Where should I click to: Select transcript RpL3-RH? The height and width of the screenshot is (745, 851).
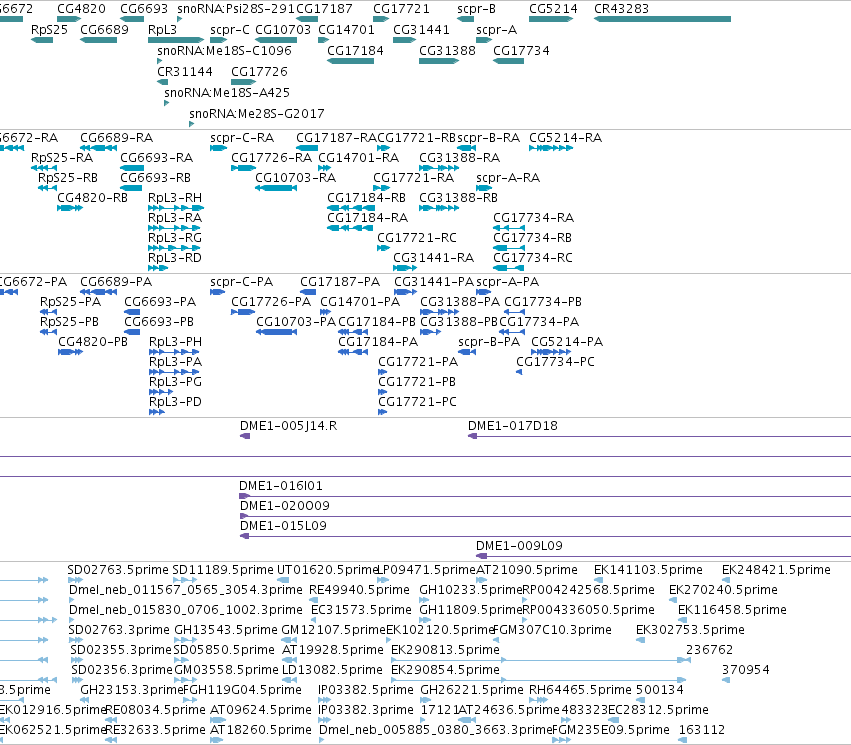pos(176,208)
